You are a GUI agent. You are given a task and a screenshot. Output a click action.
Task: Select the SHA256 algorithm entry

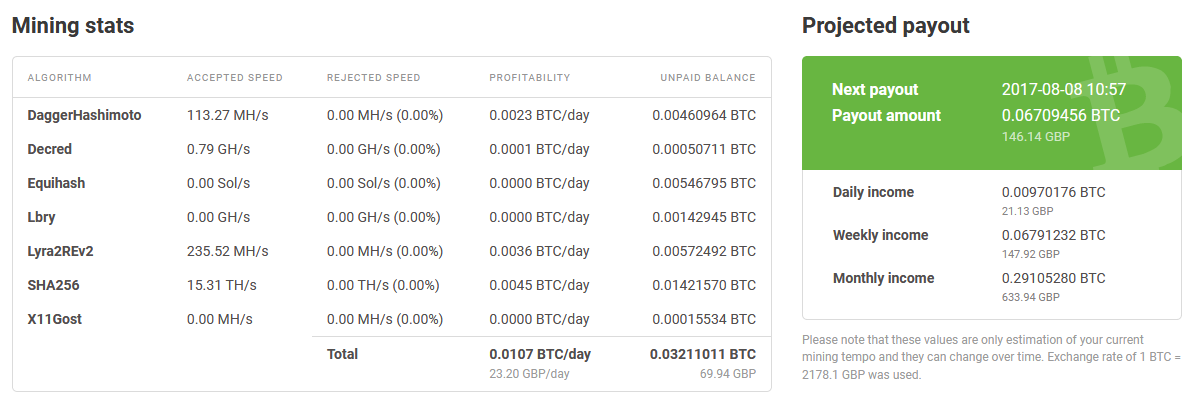click(53, 285)
